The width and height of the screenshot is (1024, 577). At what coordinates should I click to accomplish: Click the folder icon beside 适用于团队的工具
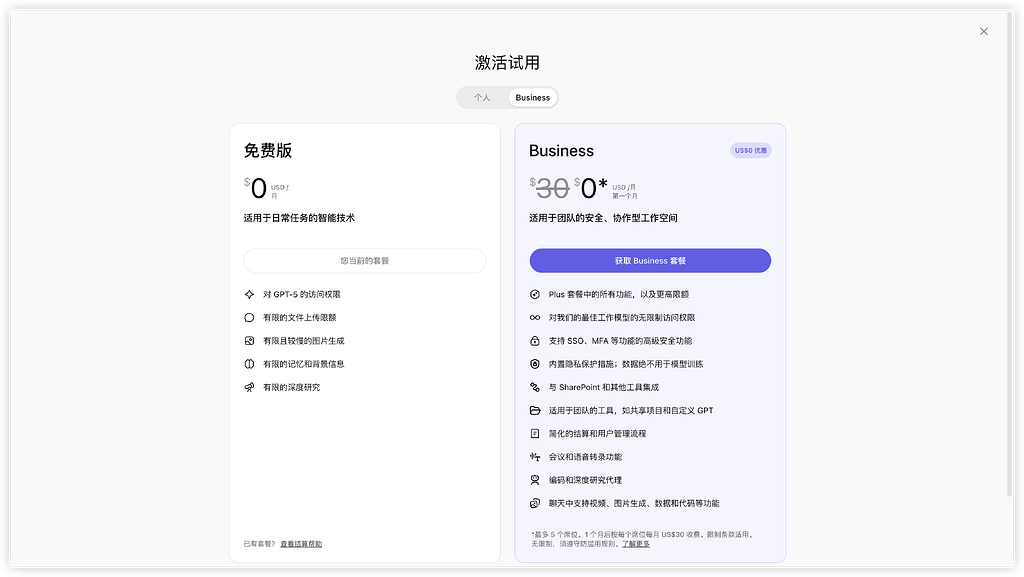coord(535,411)
